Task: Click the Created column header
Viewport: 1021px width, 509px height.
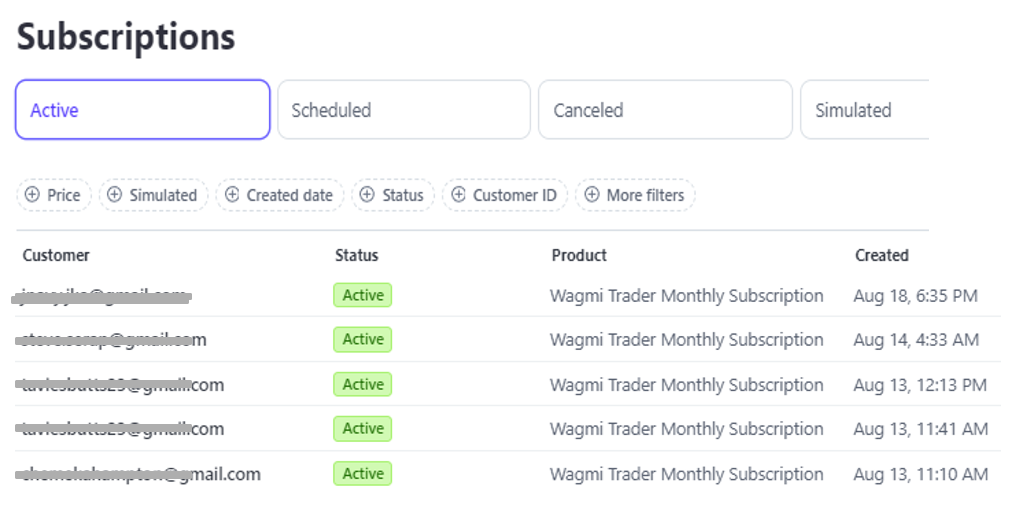Action: (x=881, y=255)
